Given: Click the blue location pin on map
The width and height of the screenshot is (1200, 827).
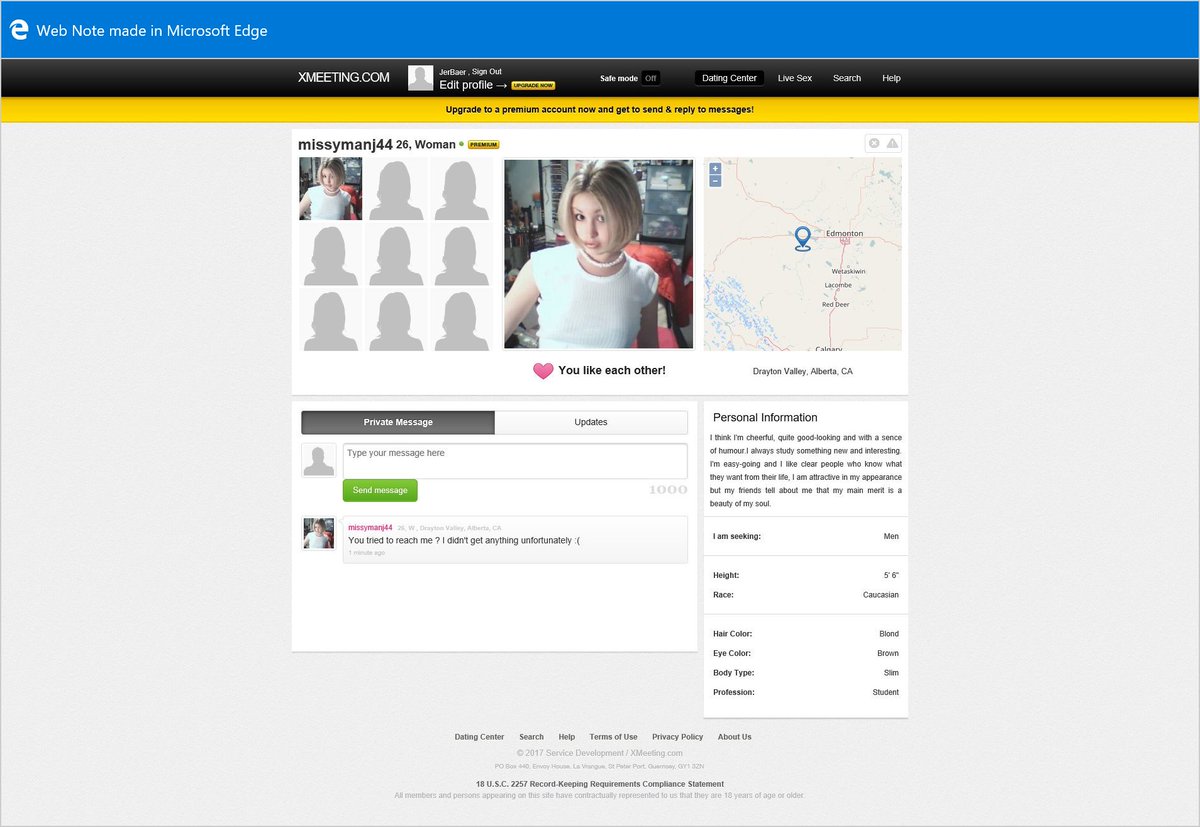Looking at the screenshot, I should [802, 238].
